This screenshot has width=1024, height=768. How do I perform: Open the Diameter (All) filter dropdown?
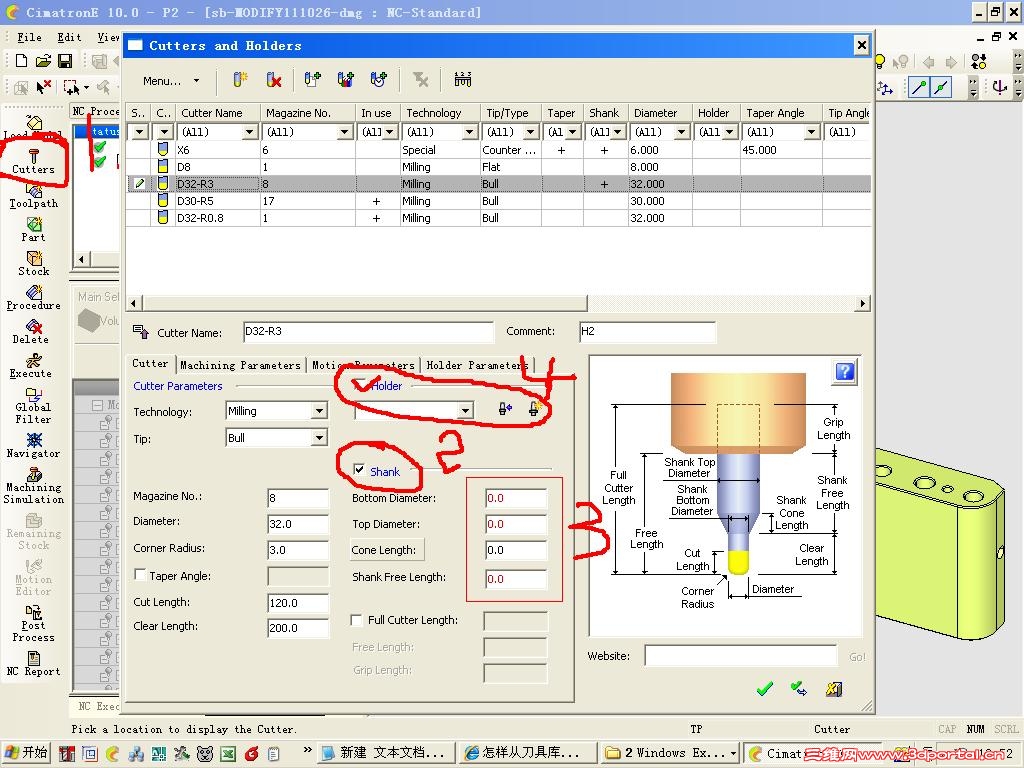click(x=681, y=132)
